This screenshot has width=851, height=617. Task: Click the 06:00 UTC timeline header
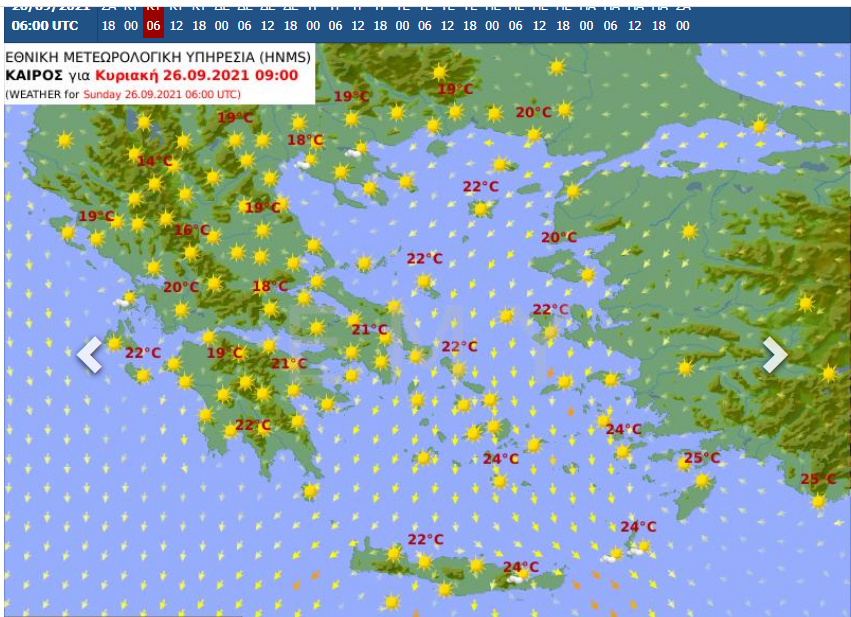[x=45, y=26]
